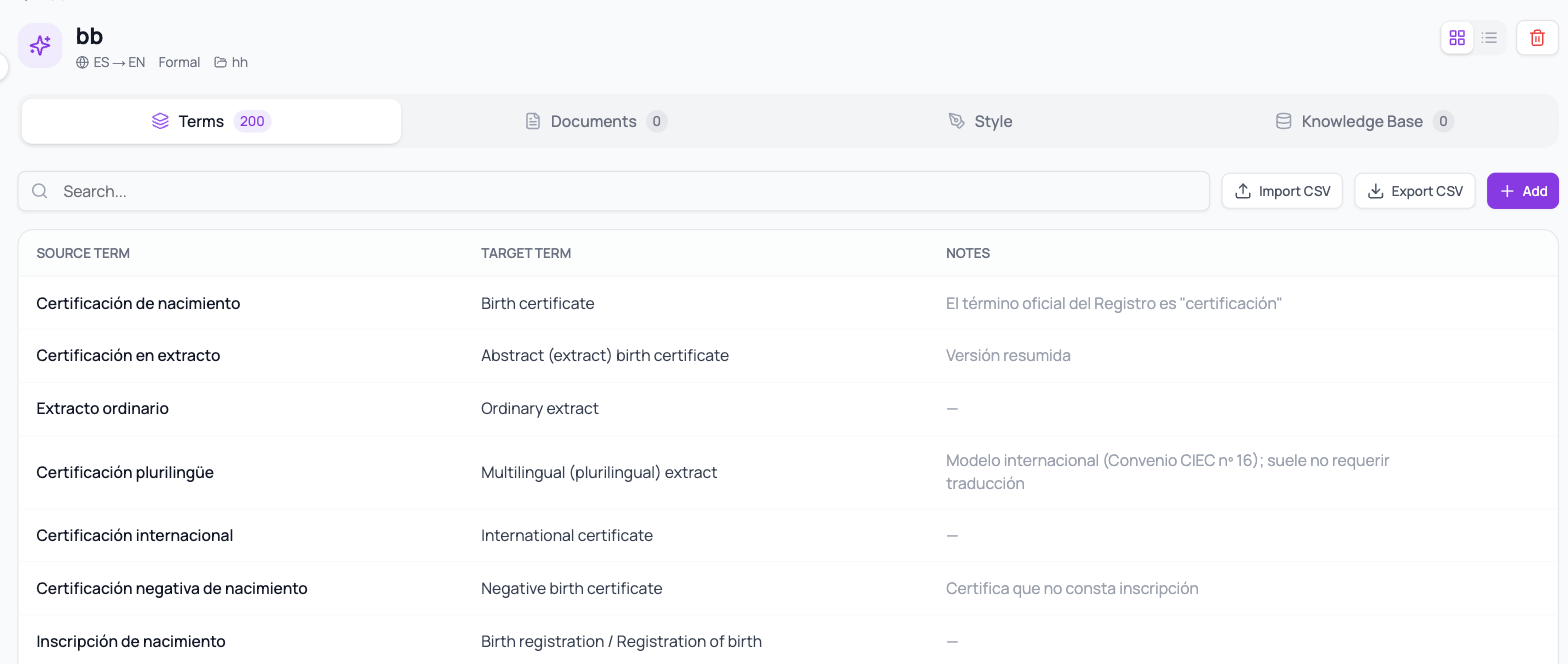Click target 'Multilingual (plurilingual) extract'

[x=599, y=472]
